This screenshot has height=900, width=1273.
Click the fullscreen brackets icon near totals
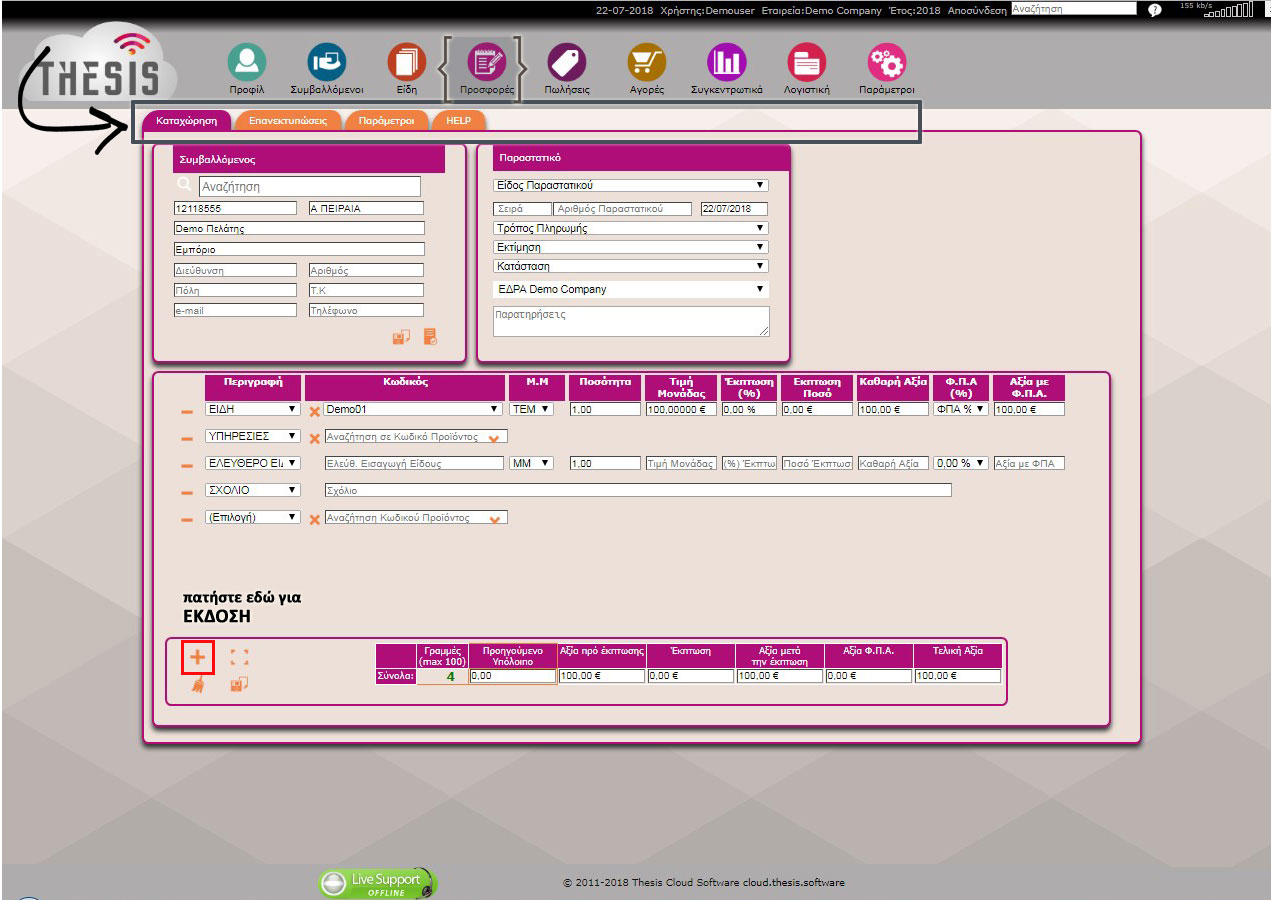[239, 657]
